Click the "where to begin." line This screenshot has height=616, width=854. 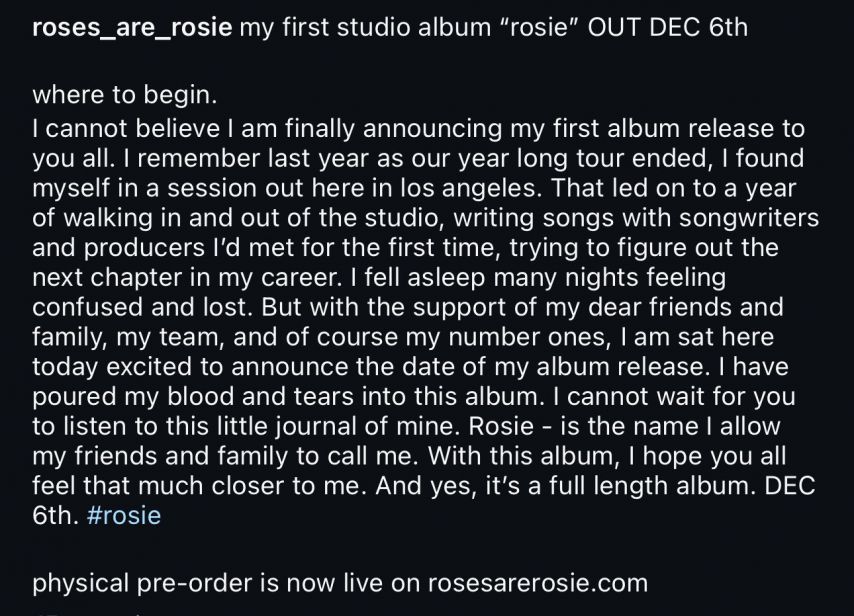(x=125, y=95)
